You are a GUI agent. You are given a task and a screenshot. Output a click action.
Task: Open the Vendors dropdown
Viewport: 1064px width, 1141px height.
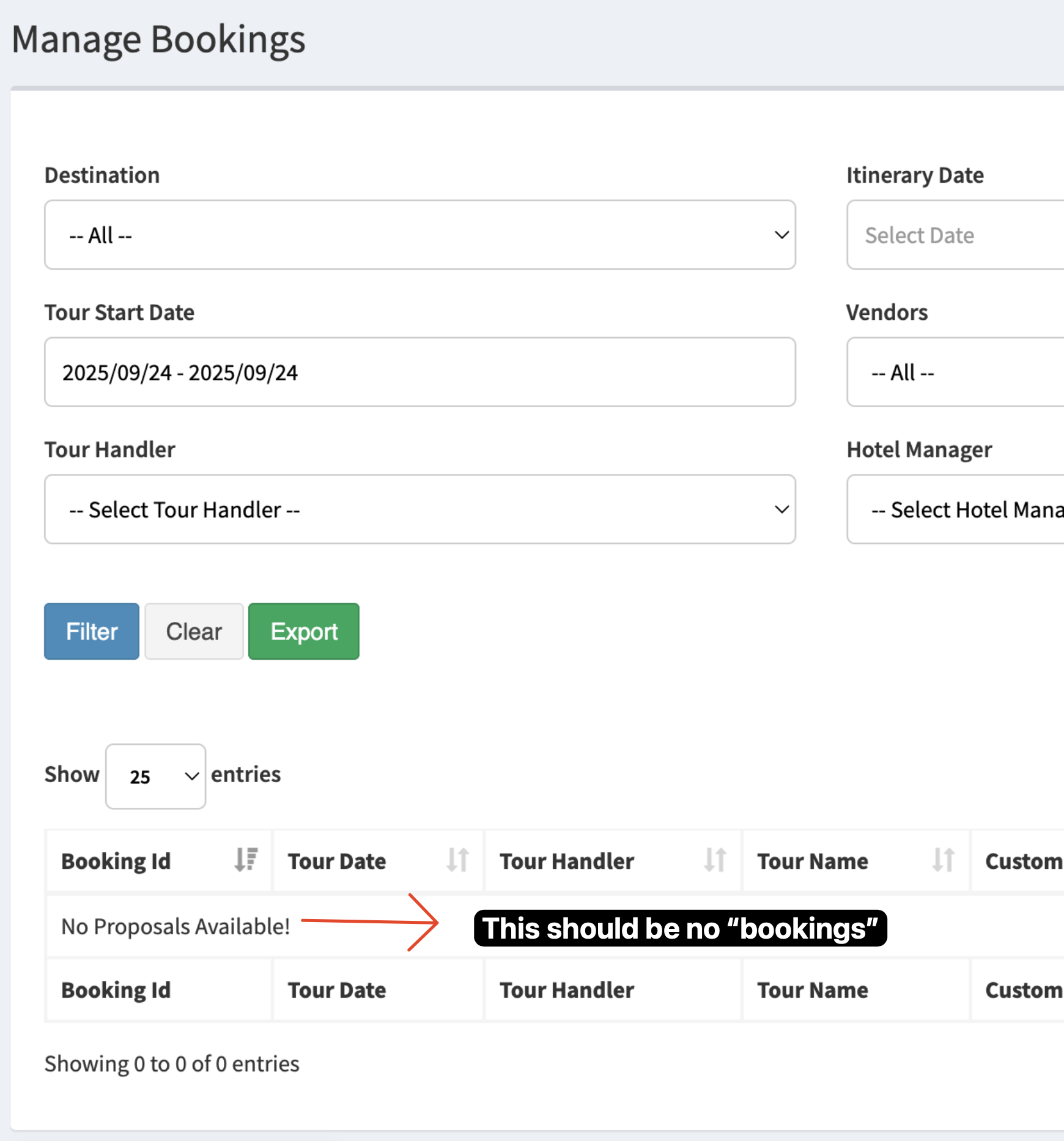tap(955, 372)
